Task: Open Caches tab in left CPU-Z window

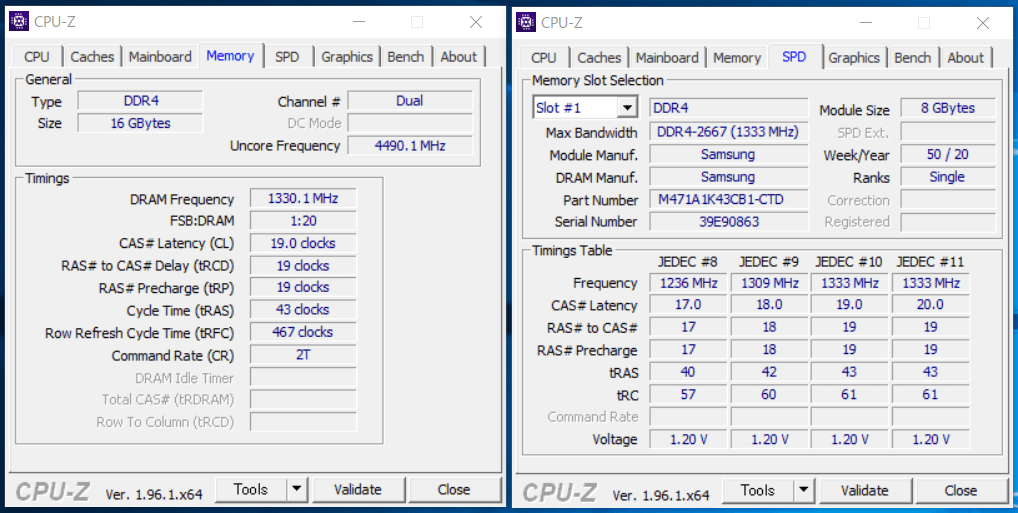Action: (x=92, y=56)
